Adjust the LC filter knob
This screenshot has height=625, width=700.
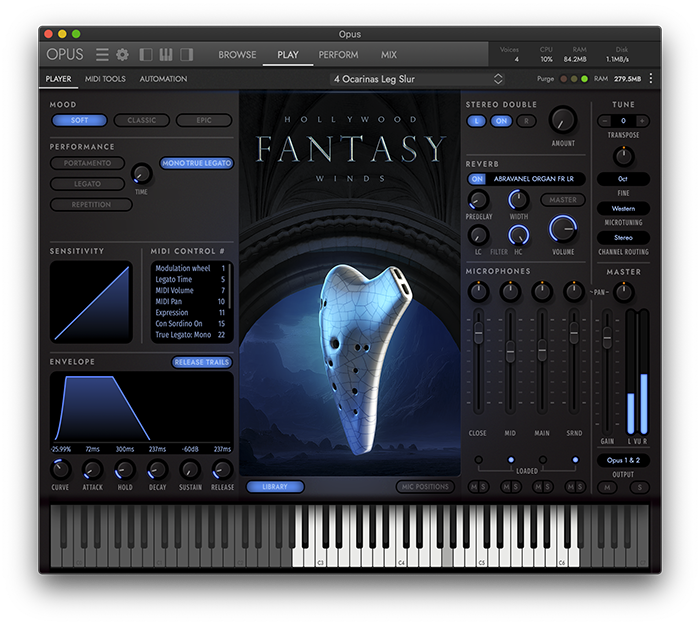478,235
